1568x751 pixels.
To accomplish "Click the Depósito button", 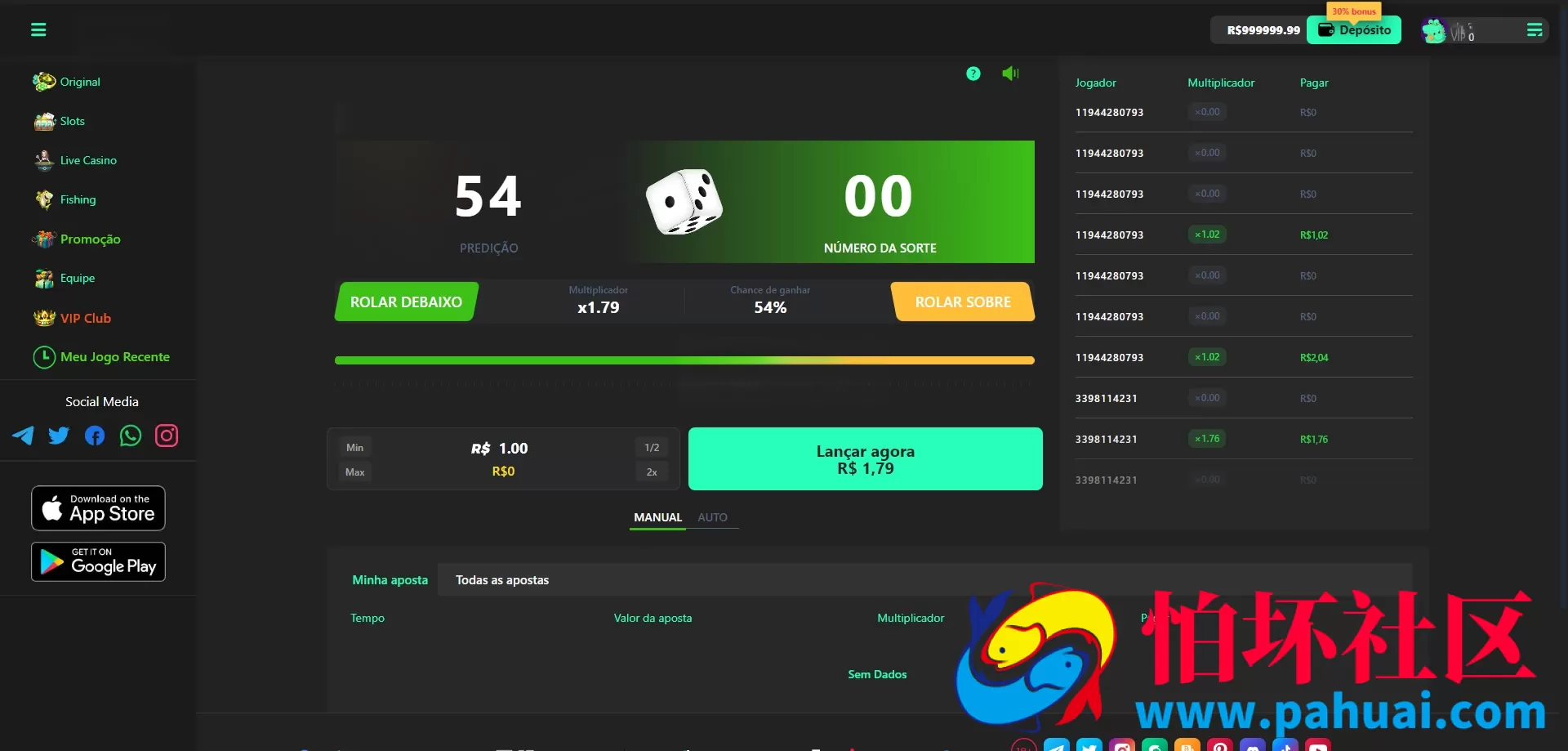I will tap(1354, 30).
